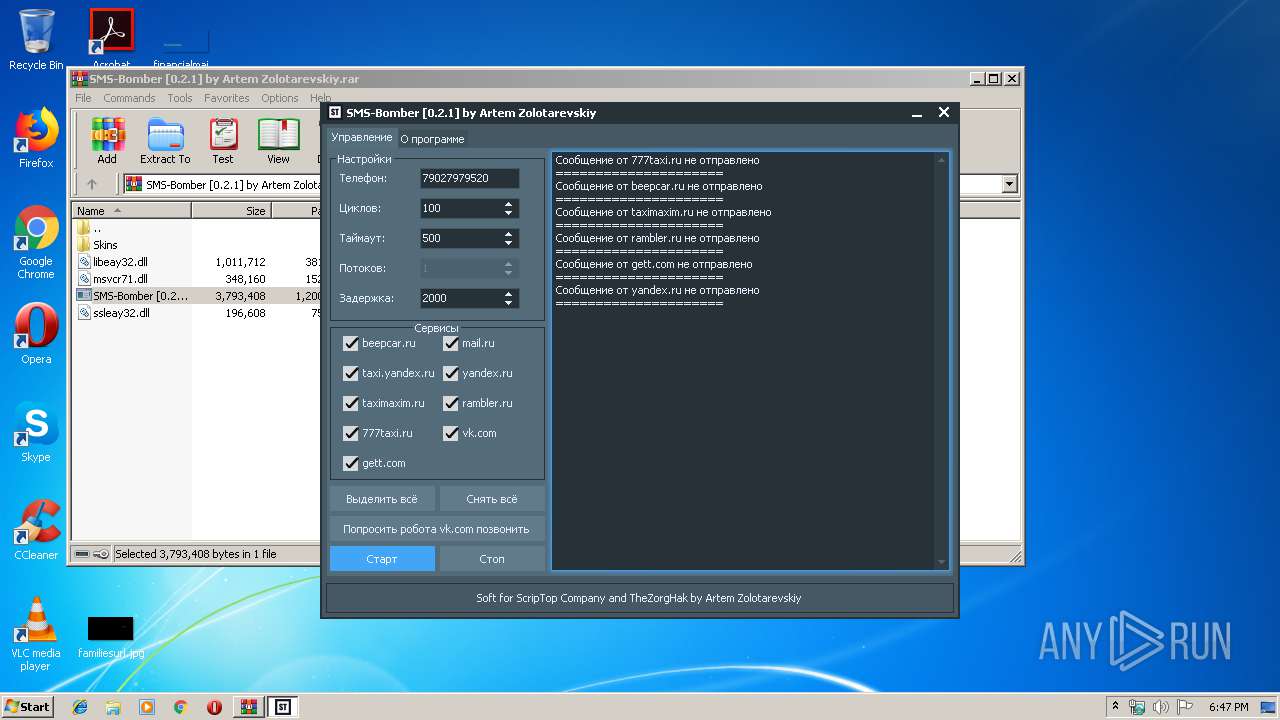The width and height of the screenshot is (1280, 720).
Task: Switch to the Управление tab
Action: (361, 137)
